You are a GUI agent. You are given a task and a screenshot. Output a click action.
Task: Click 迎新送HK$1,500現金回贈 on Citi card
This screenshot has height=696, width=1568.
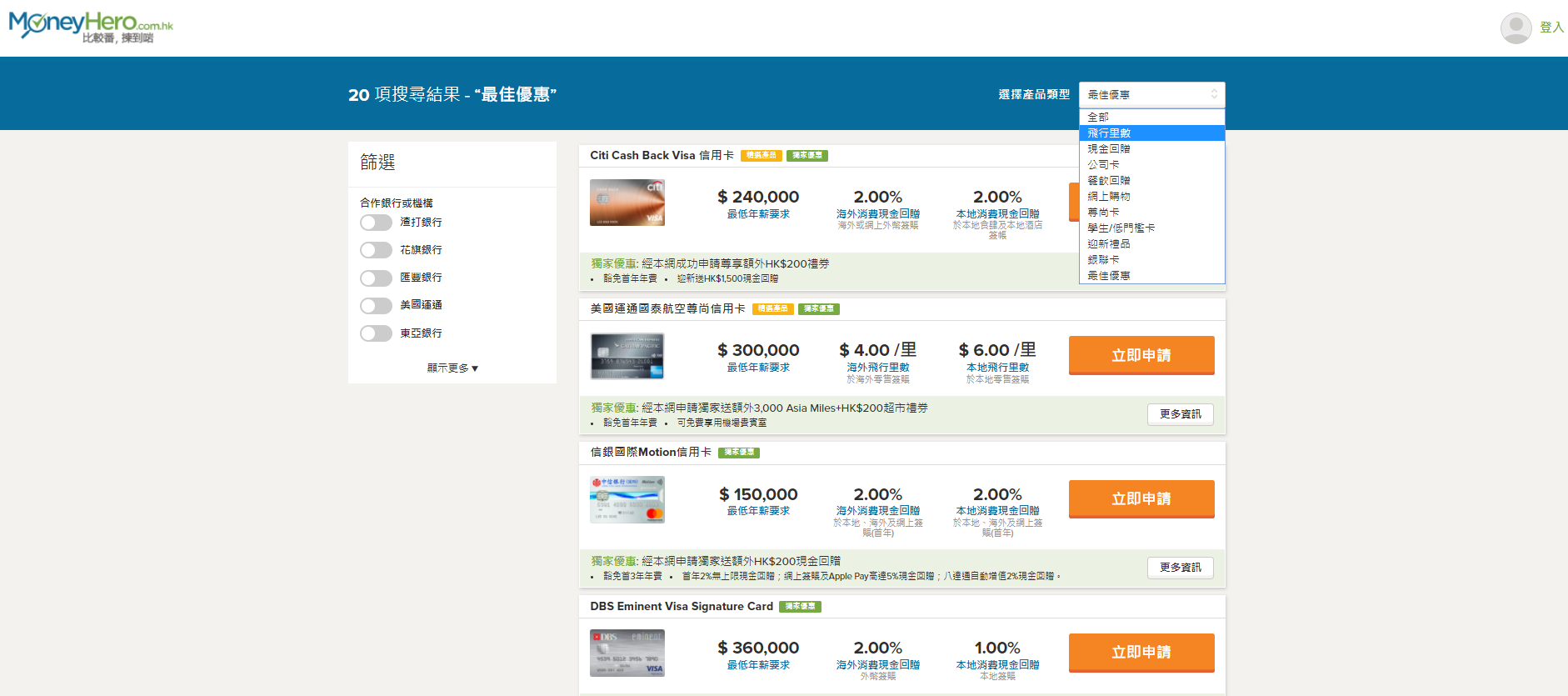[x=727, y=279]
